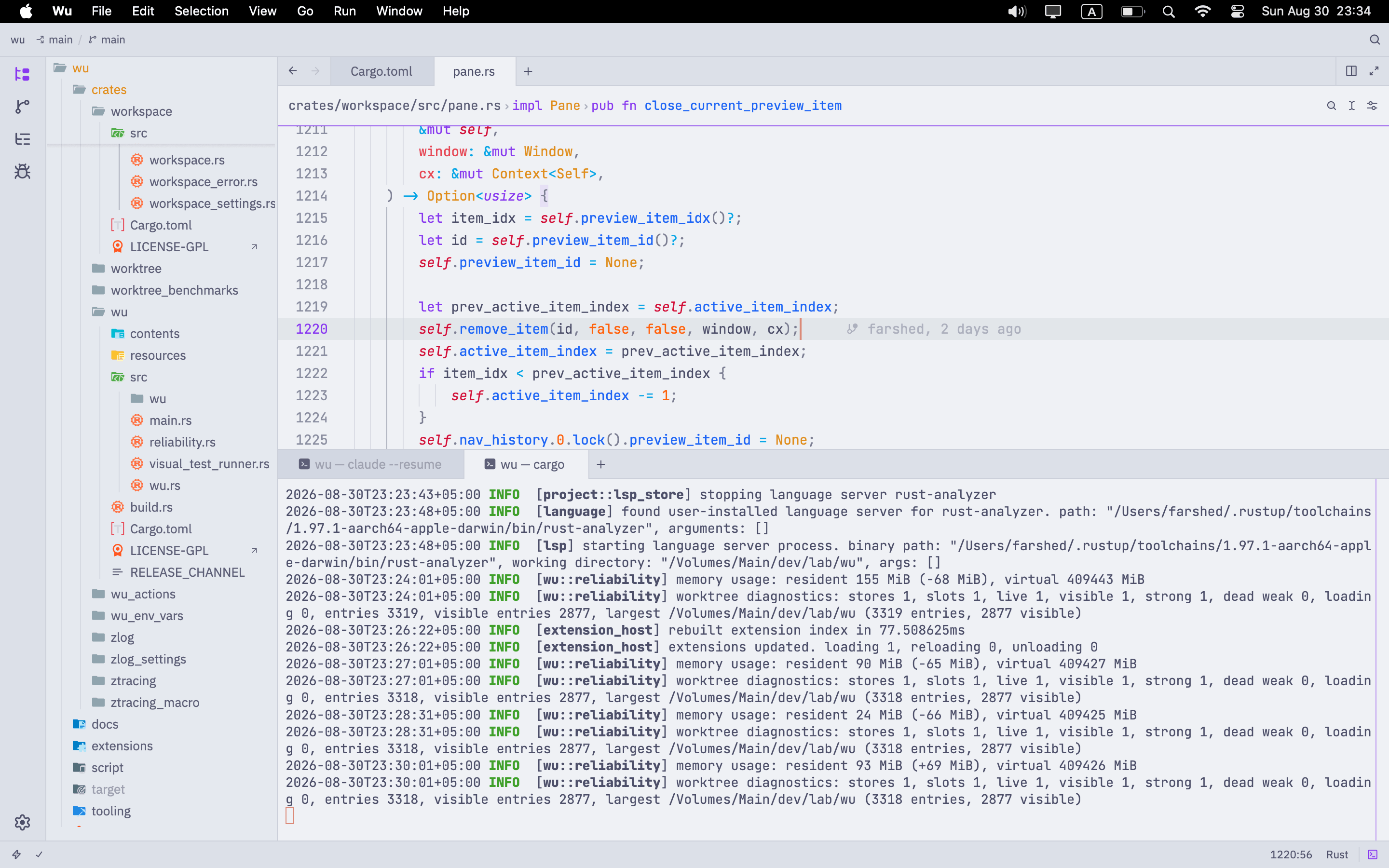Screen dimensions: 1389x868
Task: Expand the ztracing_macro folder
Action: [x=154, y=702]
